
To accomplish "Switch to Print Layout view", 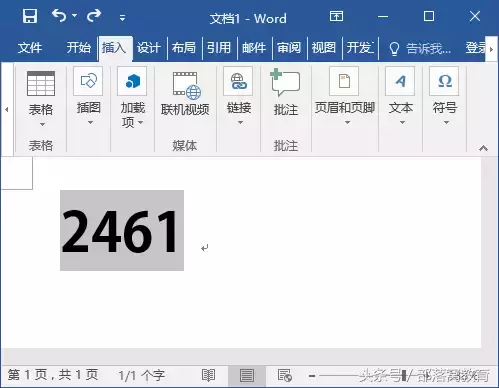I will coord(247,375).
